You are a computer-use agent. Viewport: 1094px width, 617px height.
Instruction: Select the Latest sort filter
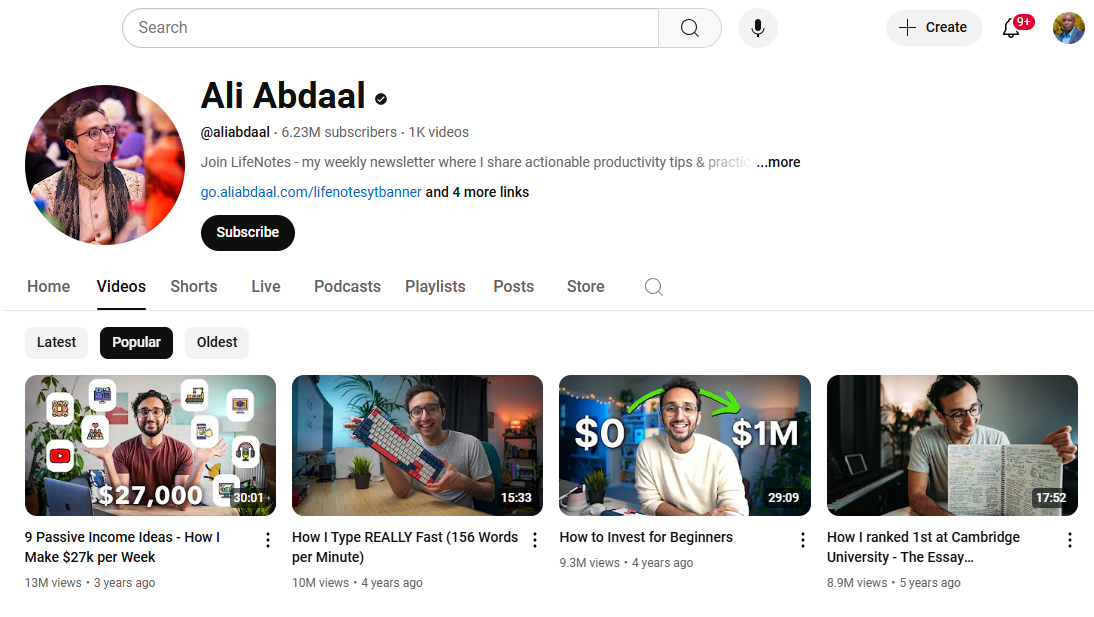click(56, 342)
